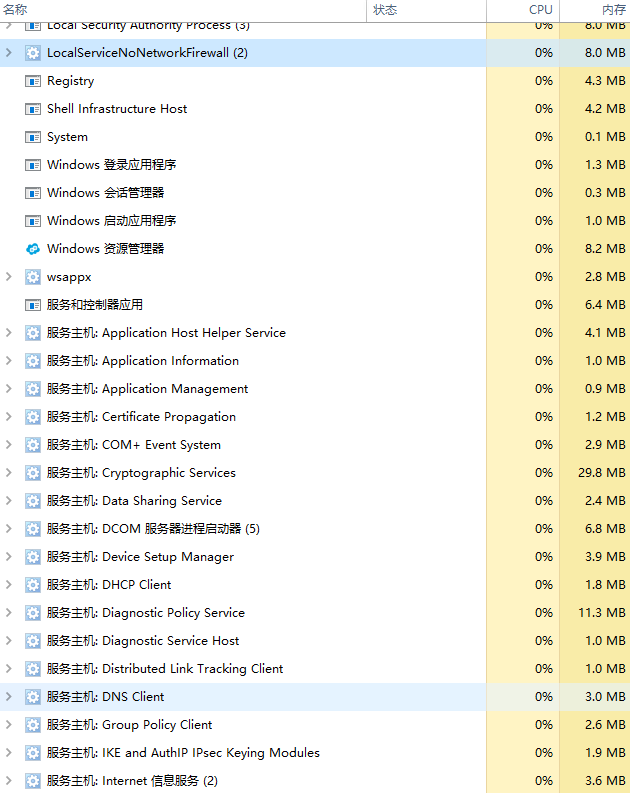Click the DCOM 服务器进程启动器 gear icon

click(33, 528)
